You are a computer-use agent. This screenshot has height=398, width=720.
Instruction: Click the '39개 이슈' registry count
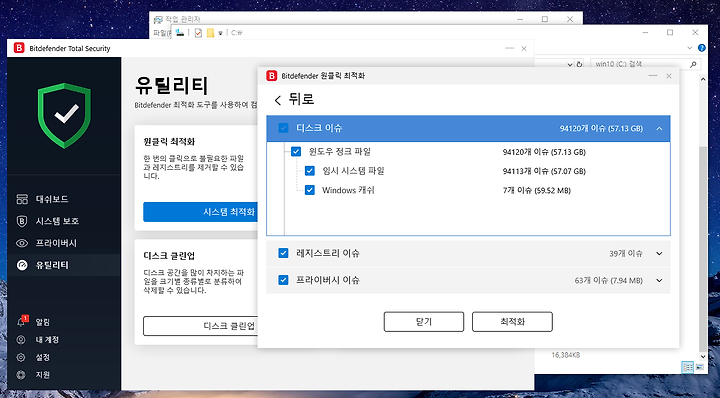pos(626,253)
